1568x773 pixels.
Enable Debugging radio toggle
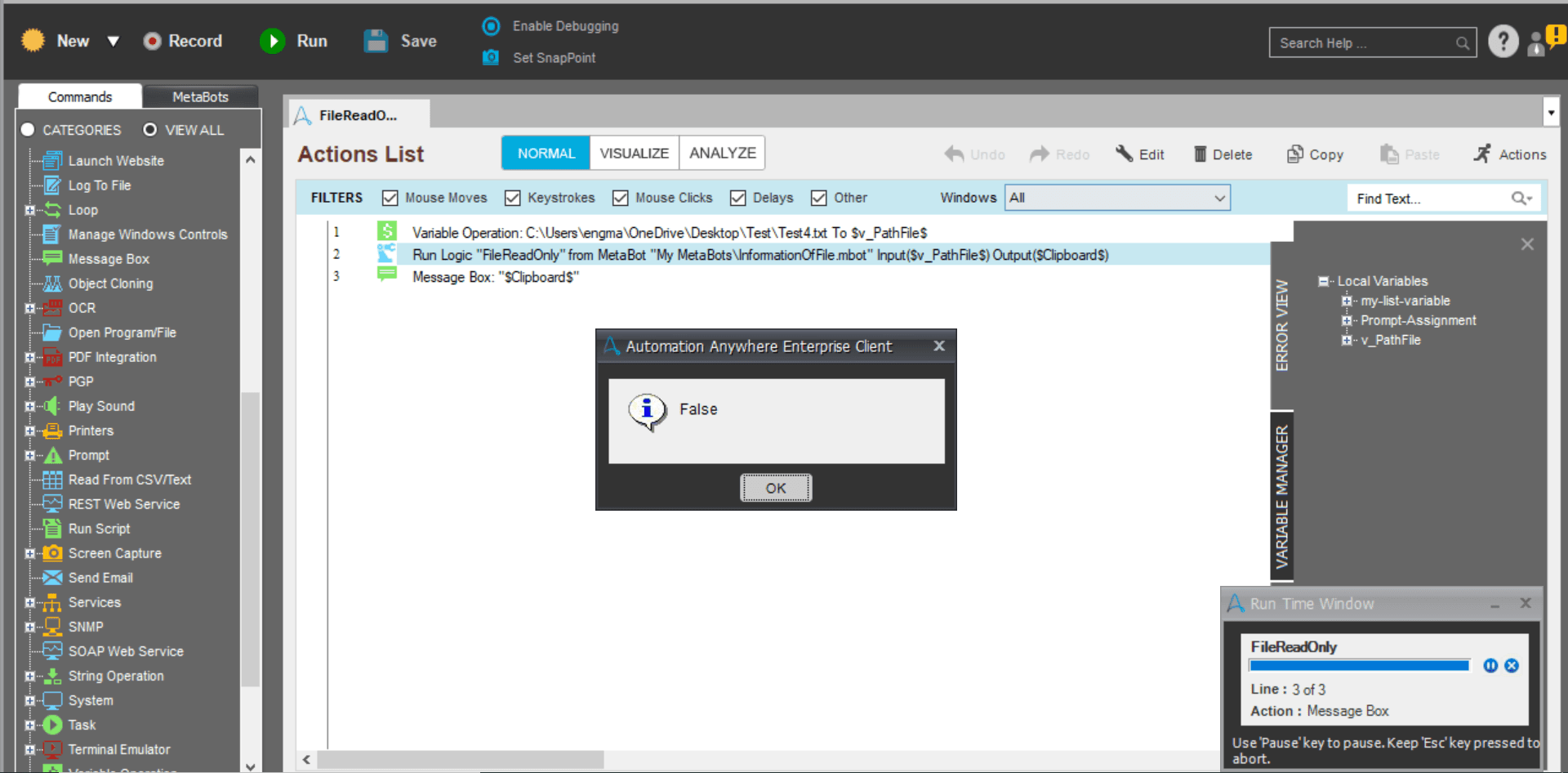point(491,26)
